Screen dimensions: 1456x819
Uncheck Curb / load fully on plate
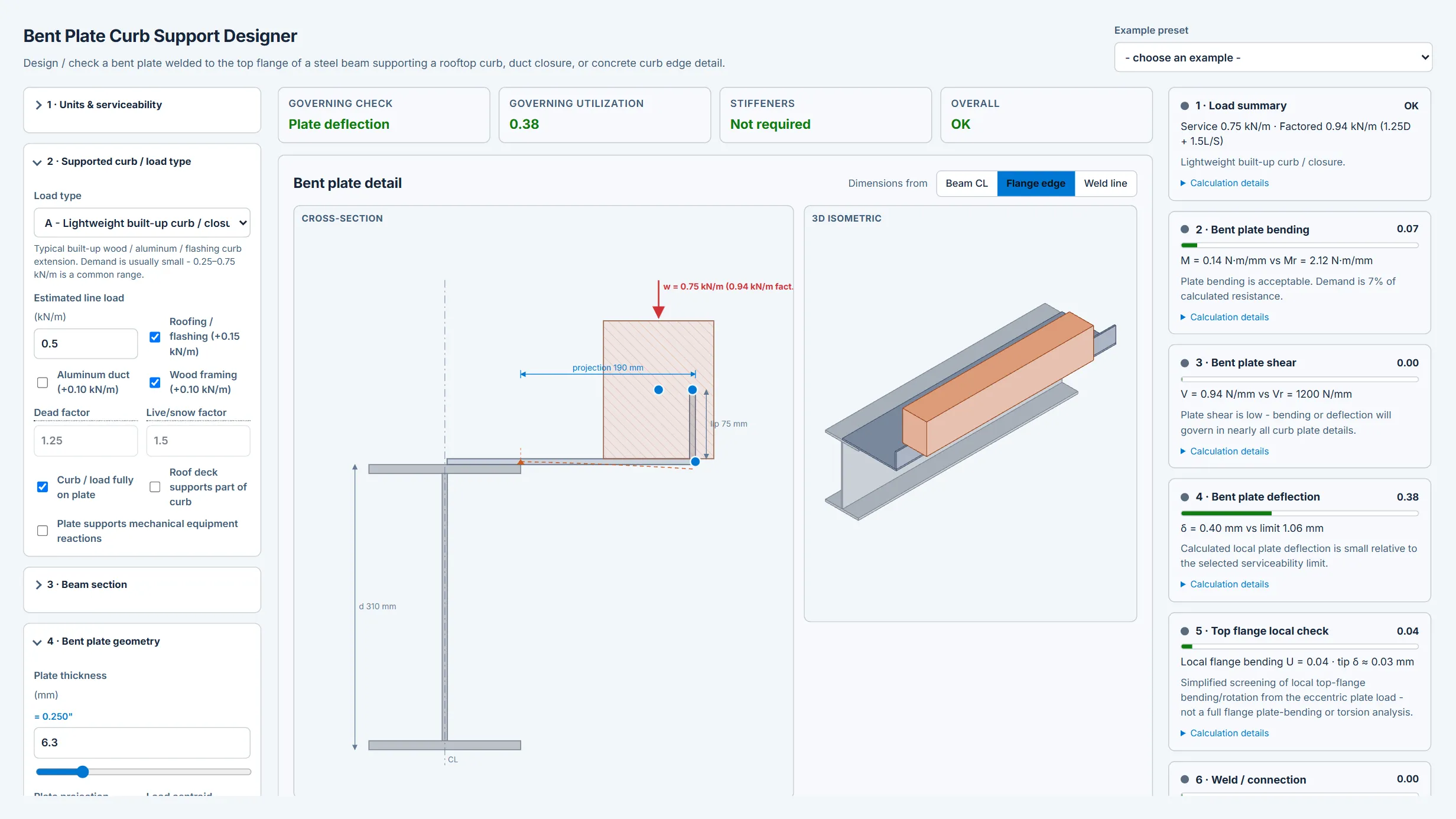43,487
